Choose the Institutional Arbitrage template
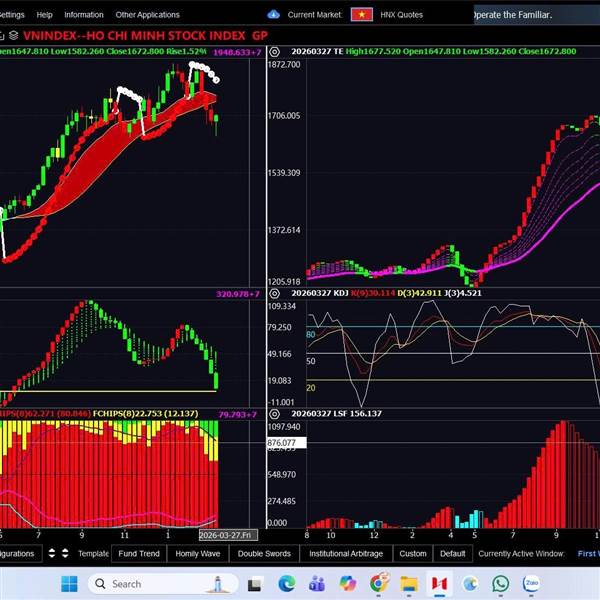The height and width of the screenshot is (600, 600). click(x=345, y=553)
